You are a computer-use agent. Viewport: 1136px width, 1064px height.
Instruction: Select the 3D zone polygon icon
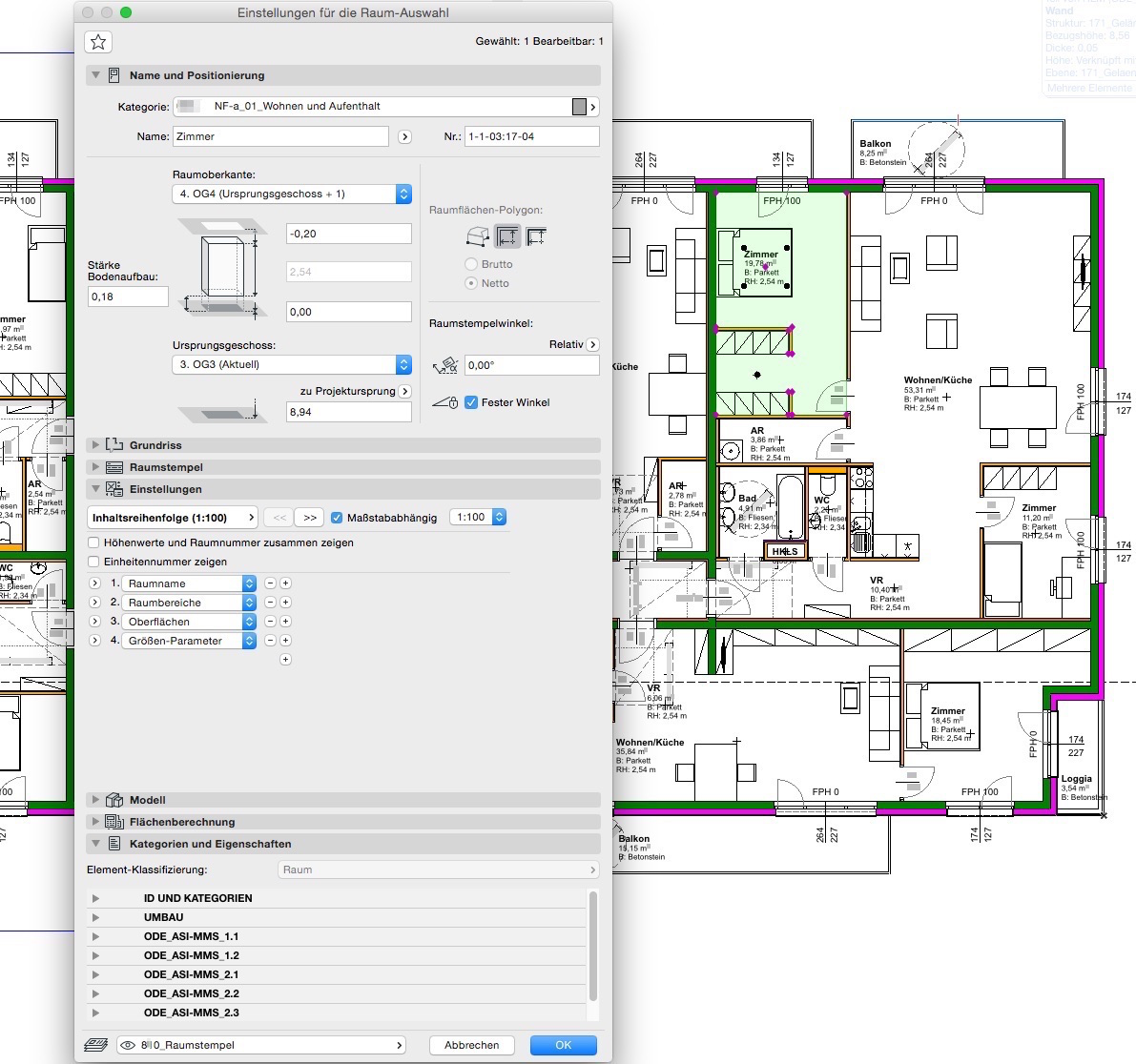pos(478,236)
